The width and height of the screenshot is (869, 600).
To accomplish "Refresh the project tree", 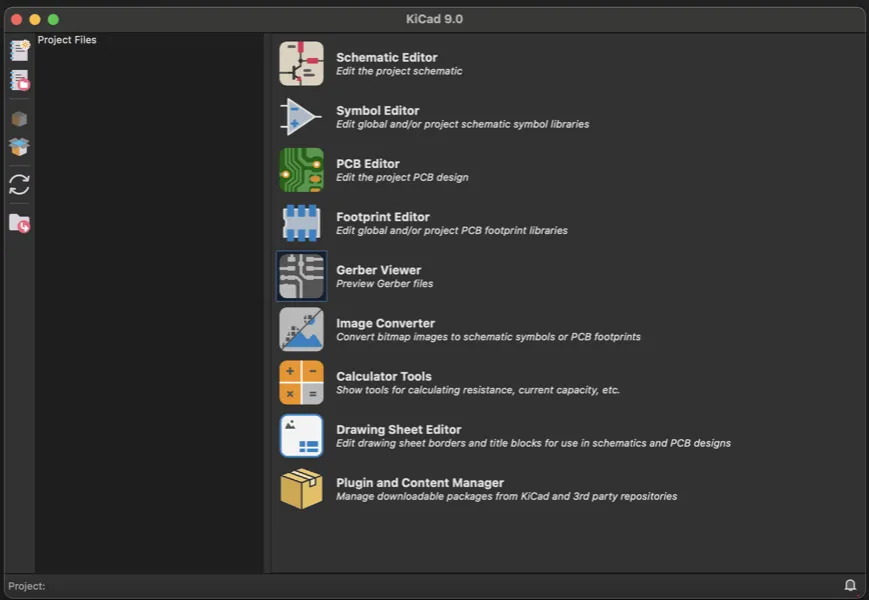I will [17, 184].
